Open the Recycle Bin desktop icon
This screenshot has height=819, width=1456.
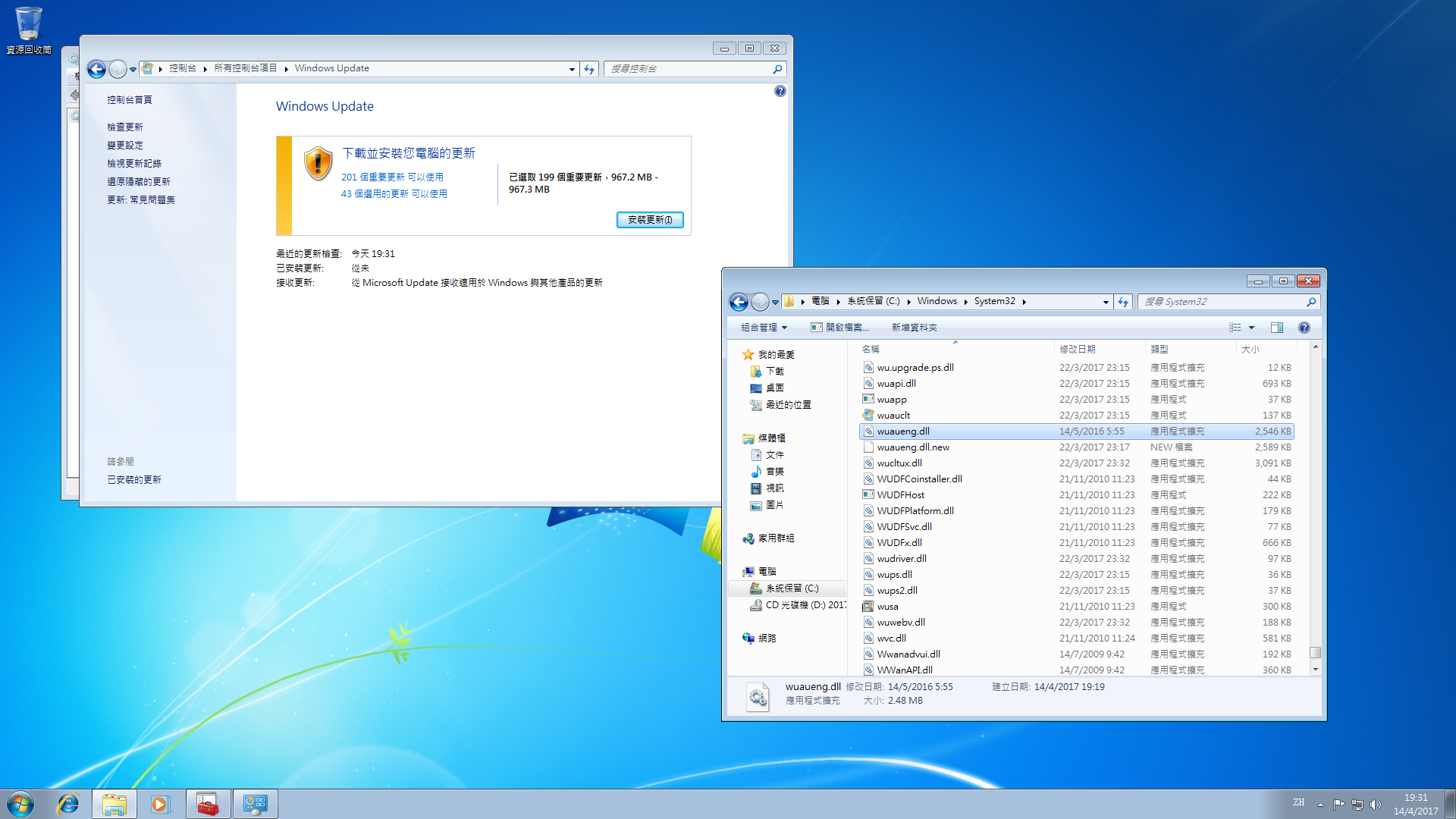[x=29, y=30]
